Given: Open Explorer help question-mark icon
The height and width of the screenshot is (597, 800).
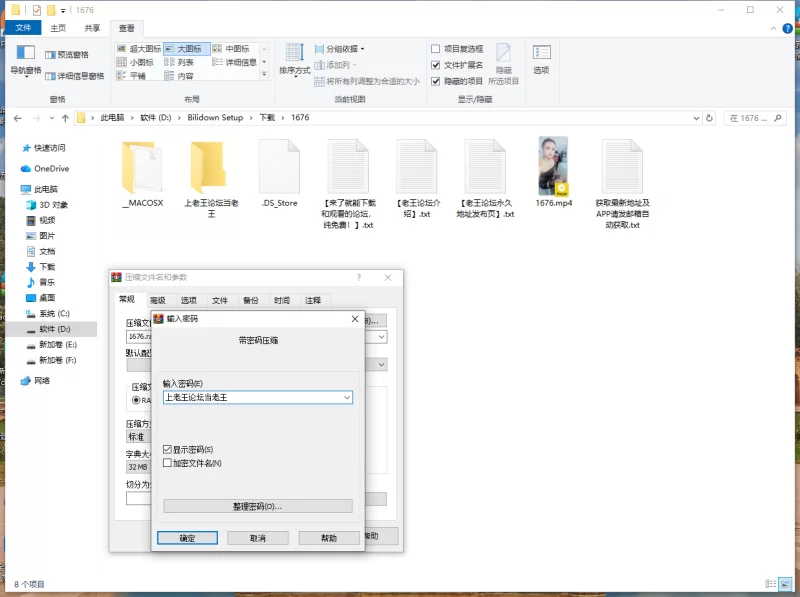Looking at the screenshot, I should (x=787, y=29).
